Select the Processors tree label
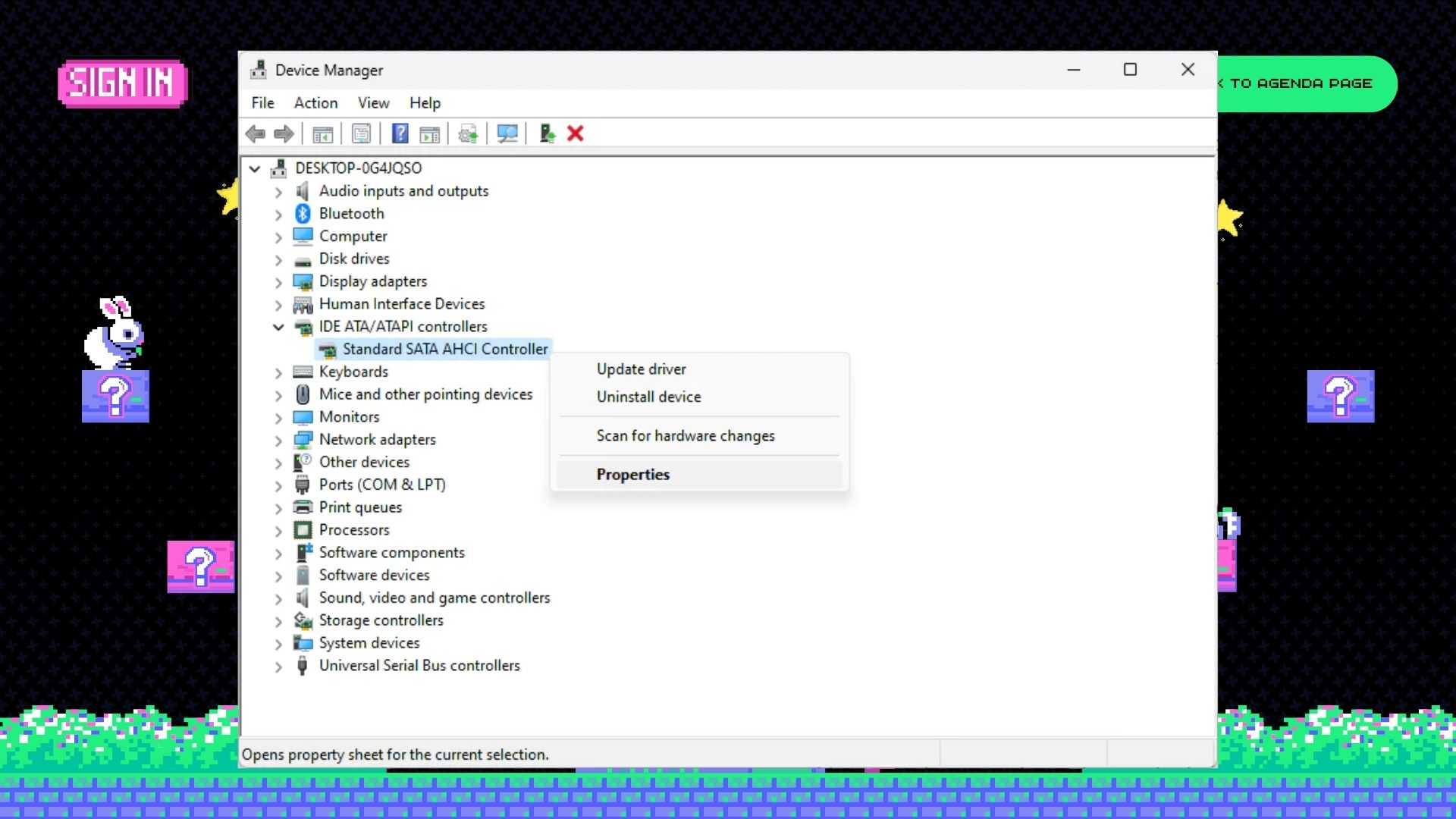 coord(354,530)
